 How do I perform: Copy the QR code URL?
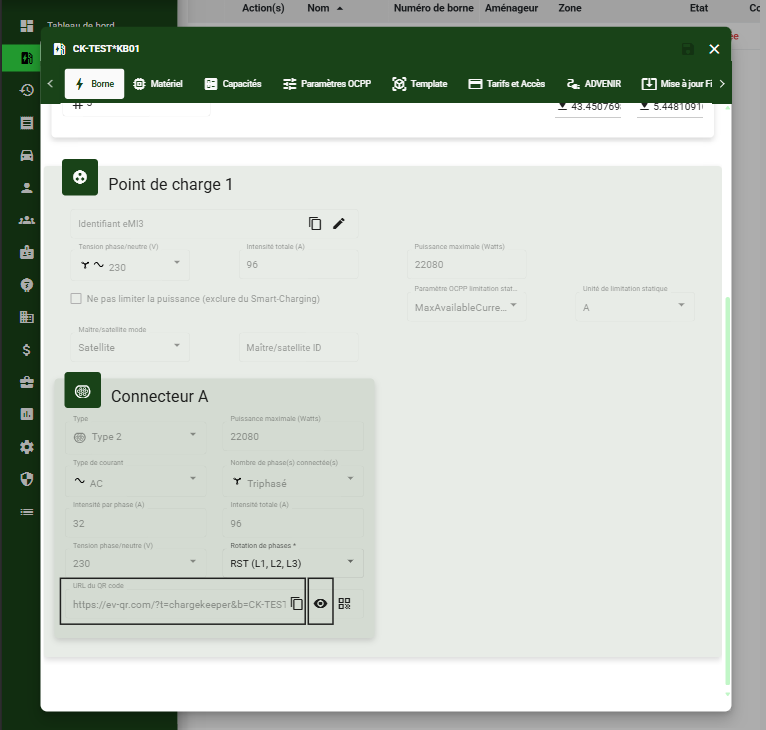296,604
